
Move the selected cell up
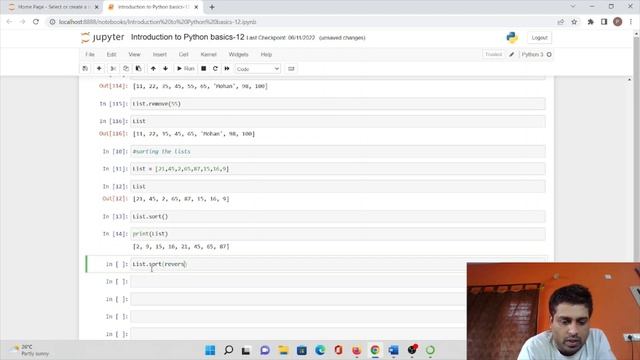[153, 69]
